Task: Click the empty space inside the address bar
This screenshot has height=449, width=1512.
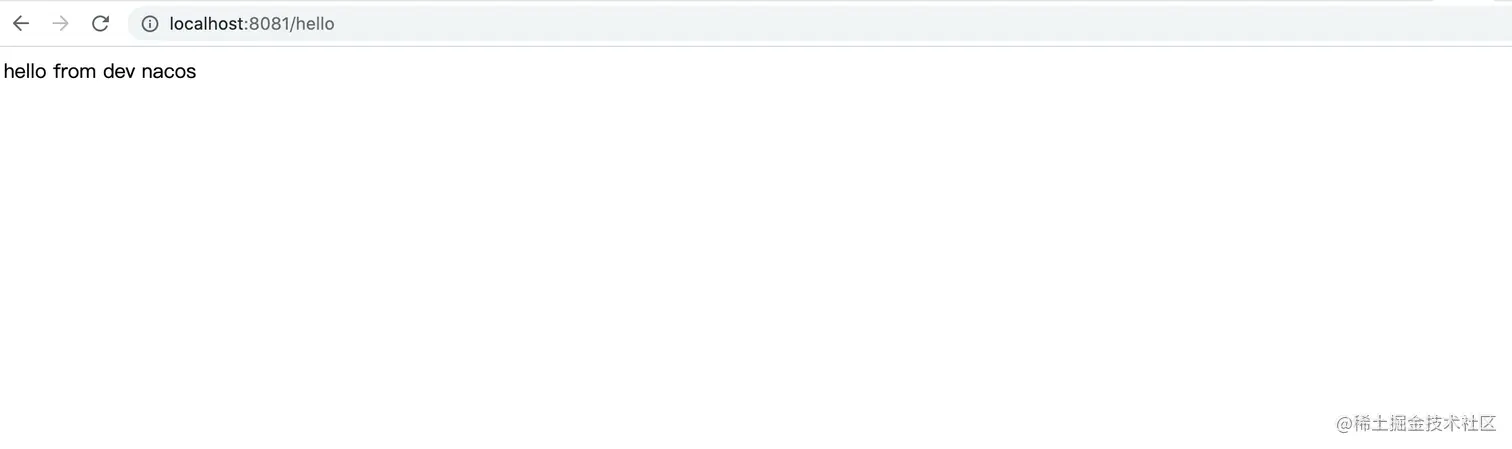Action: pos(900,24)
